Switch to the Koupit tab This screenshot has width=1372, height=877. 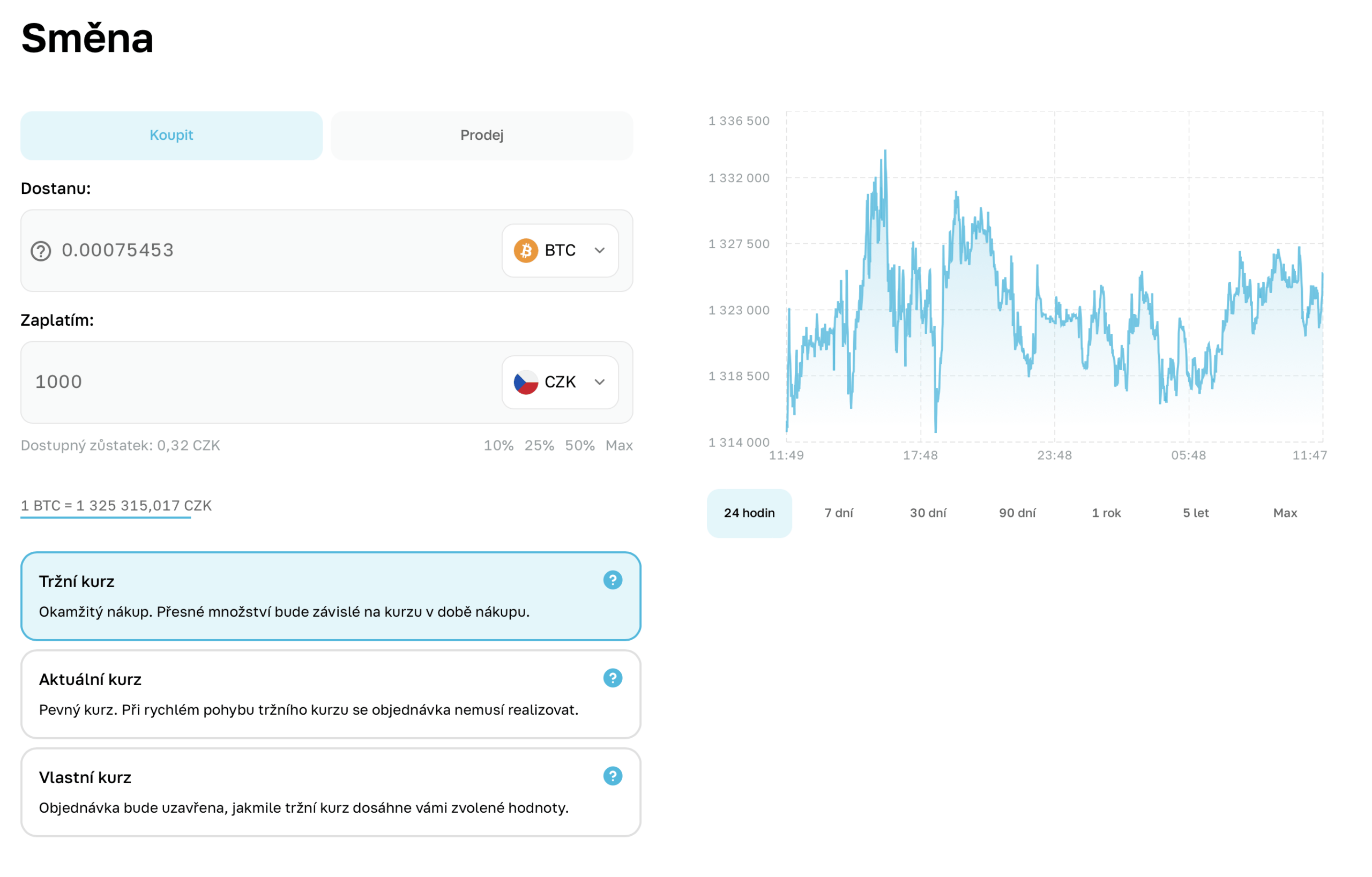click(x=171, y=136)
